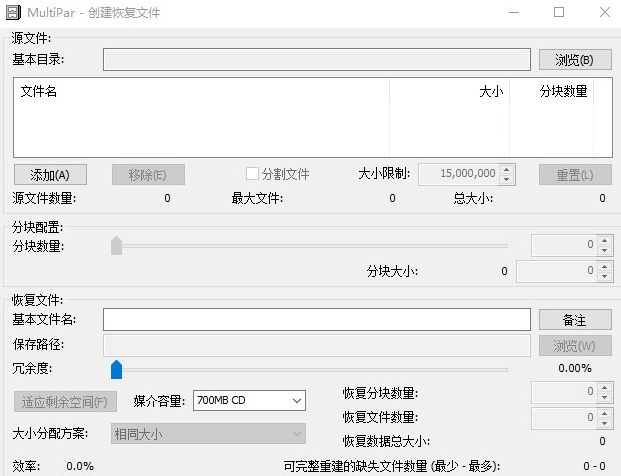Decrease 恢复分块数量 with spinner down arrow
This screenshot has height=476, width=621.
pyautogui.click(x=604, y=398)
